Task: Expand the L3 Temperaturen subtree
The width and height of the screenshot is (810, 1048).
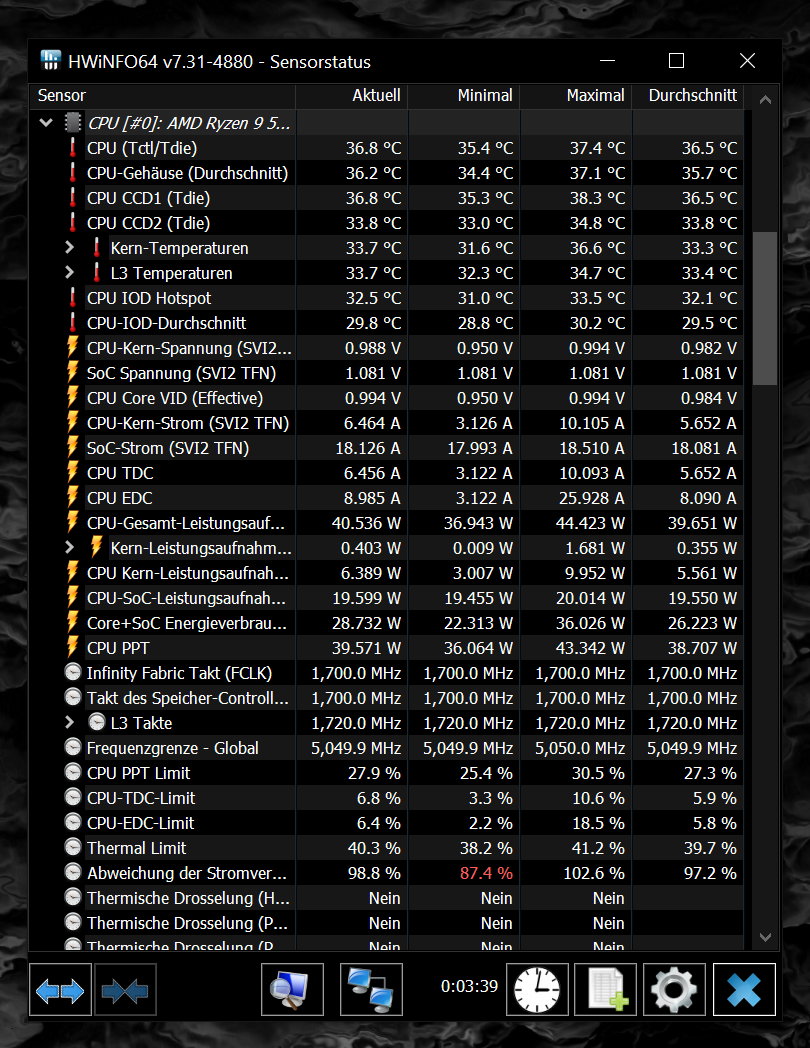Action: (70, 273)
